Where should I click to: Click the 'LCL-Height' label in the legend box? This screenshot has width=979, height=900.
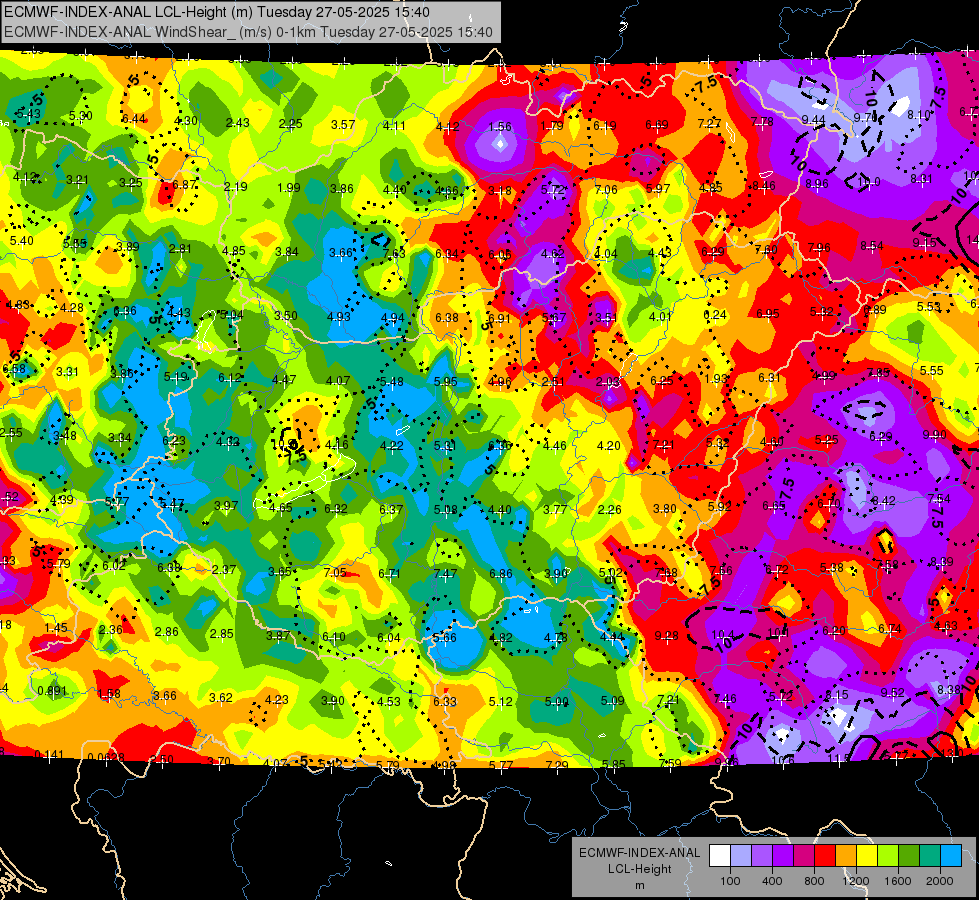pyautogui.click(x=639, y=869)
